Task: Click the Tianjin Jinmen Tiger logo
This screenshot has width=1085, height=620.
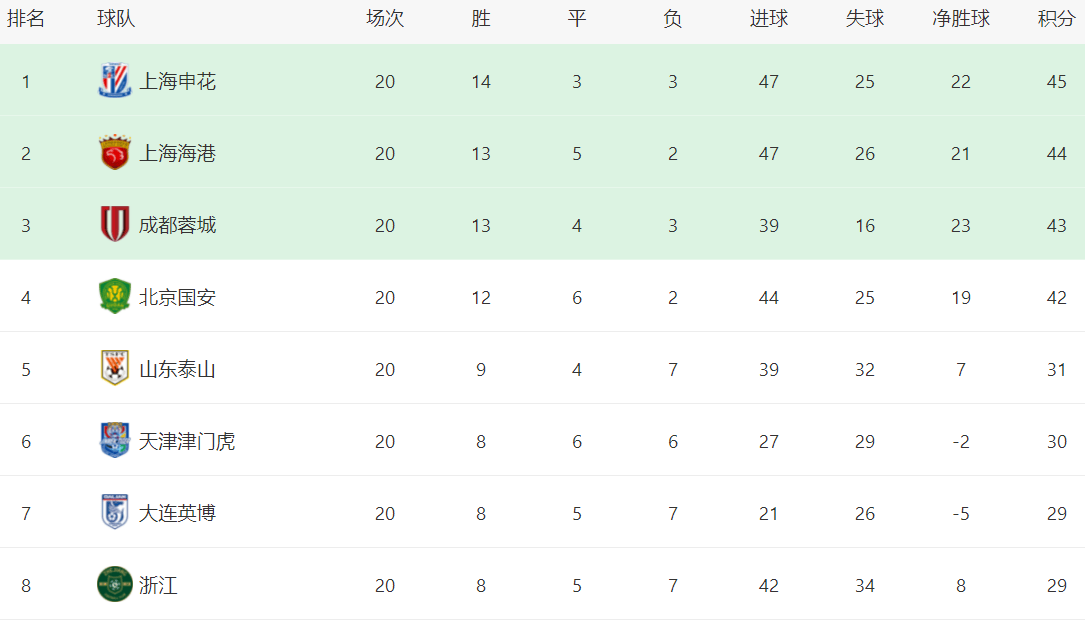Action: [x=115, y=441]
